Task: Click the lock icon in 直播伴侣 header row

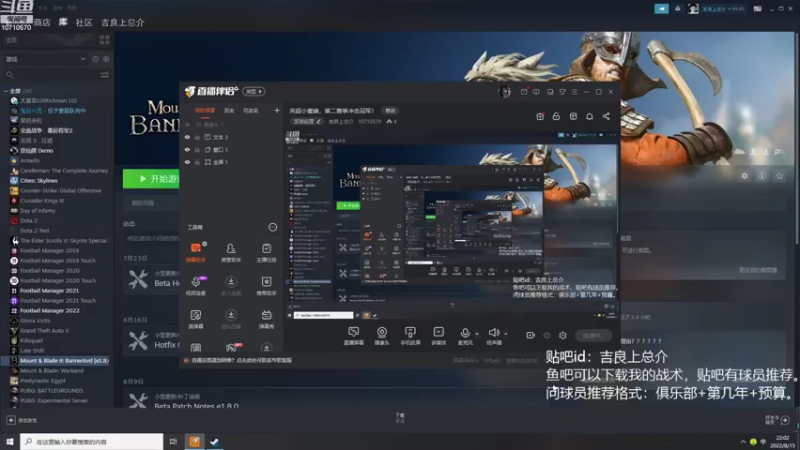Action: [556, 116]
